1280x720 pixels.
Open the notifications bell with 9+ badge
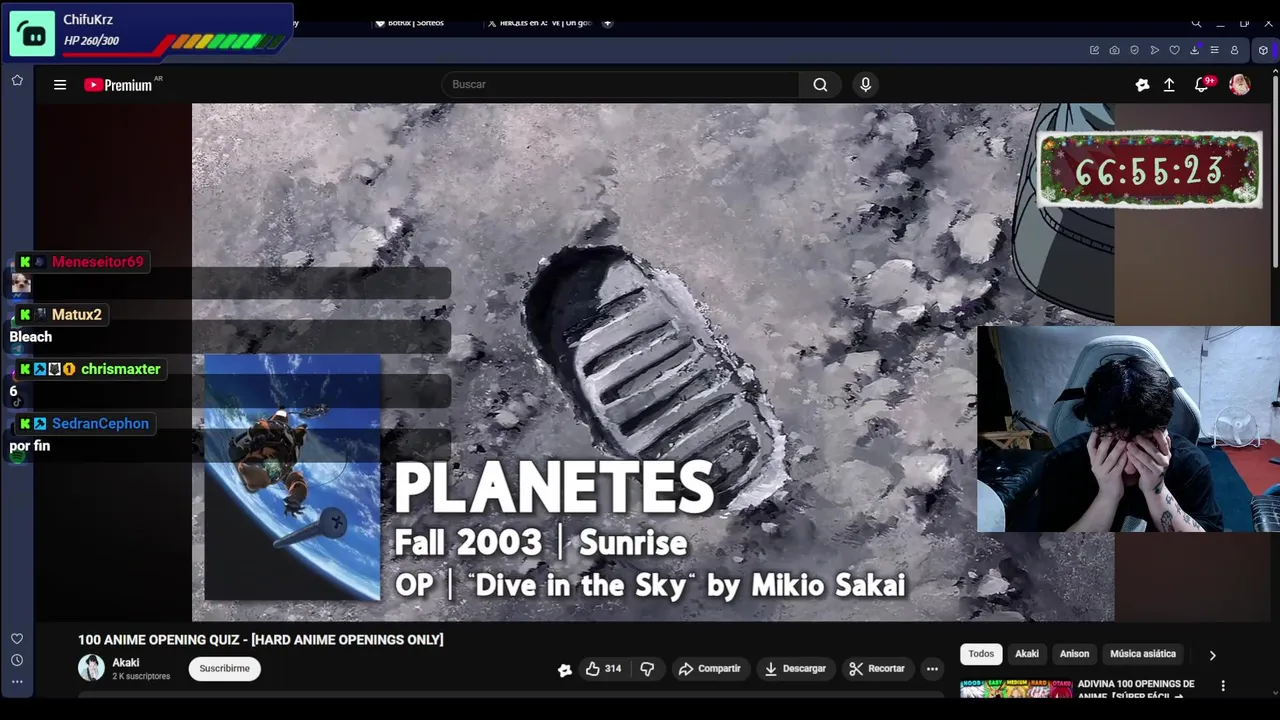(x=1203, y=84)
